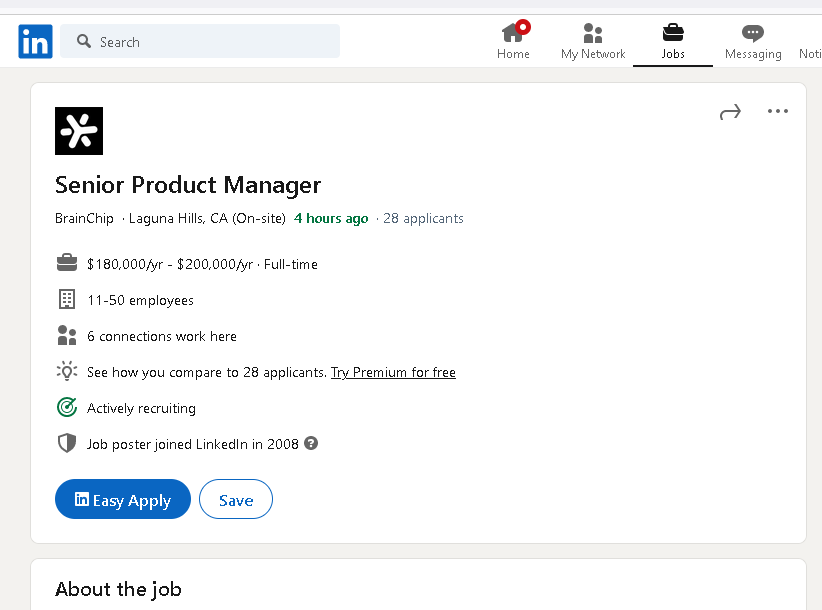The width and height of the screenshot is (822, 610).
Task: Click the help question mark icon
Action: tap(311, 443)
